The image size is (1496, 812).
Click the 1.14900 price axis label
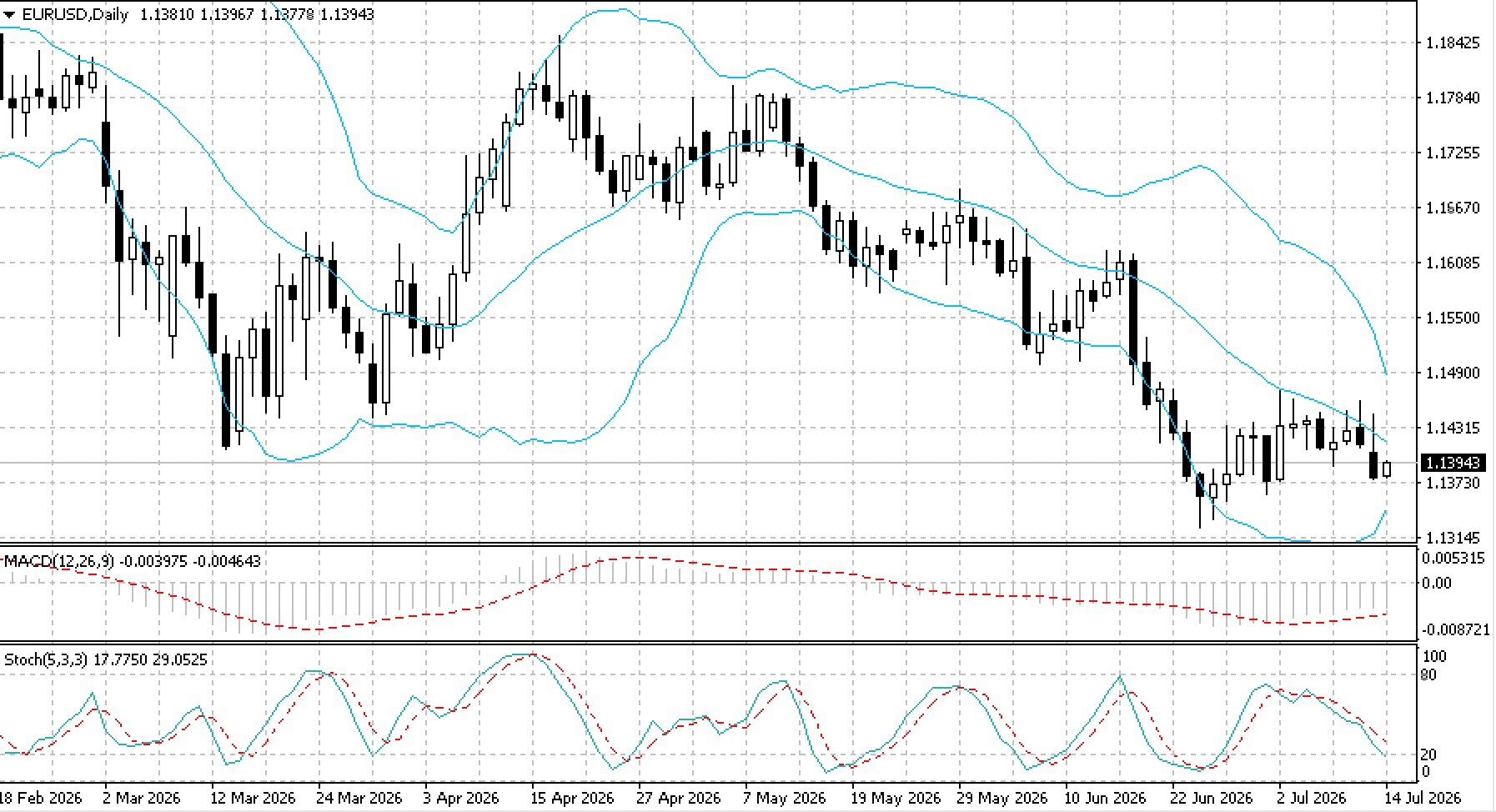tap(1453, 373)
